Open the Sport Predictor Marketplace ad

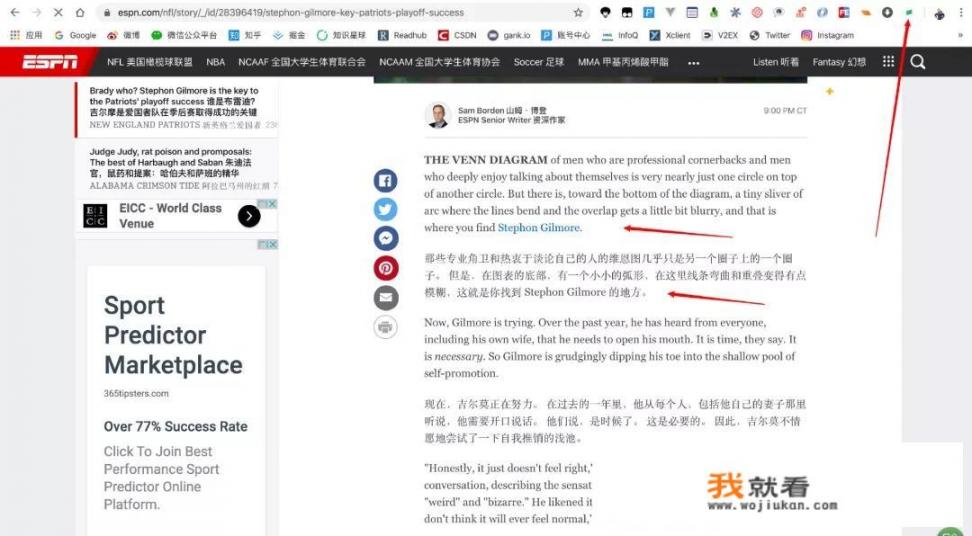tap(173, 335)
